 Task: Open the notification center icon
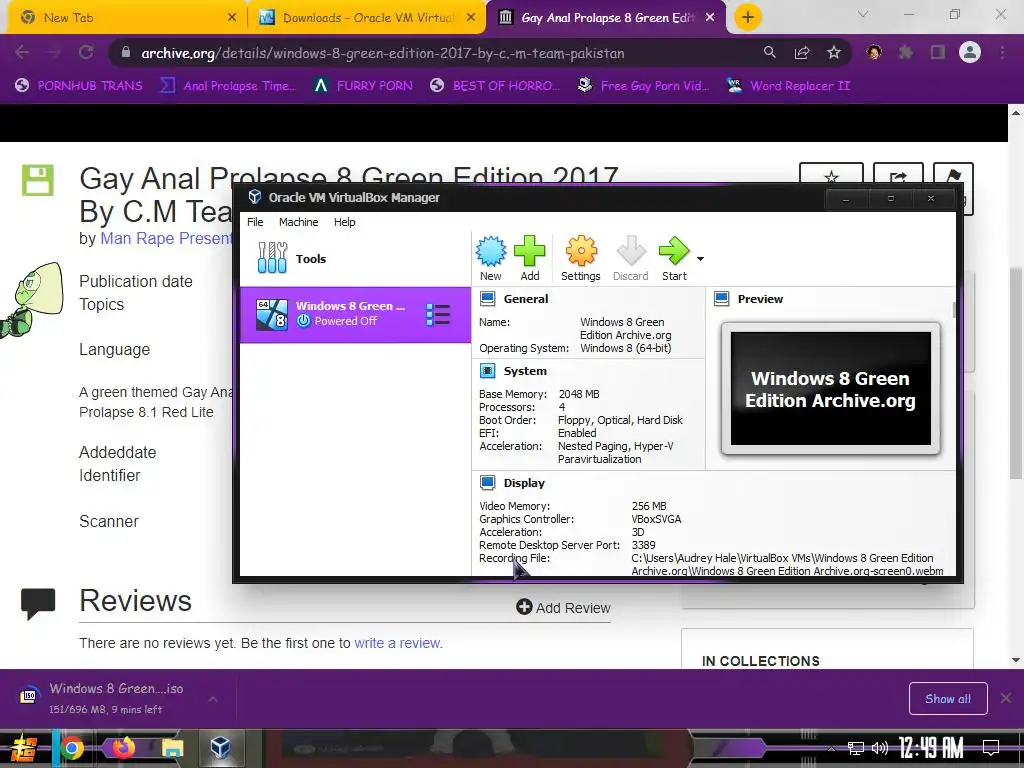[x=991, y=748]
